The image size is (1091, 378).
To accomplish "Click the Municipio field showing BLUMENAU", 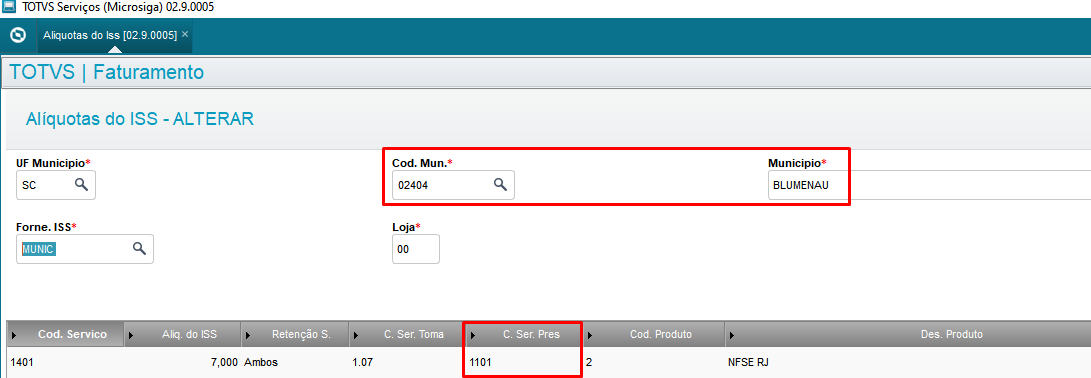I will click(x=929, y=185).
